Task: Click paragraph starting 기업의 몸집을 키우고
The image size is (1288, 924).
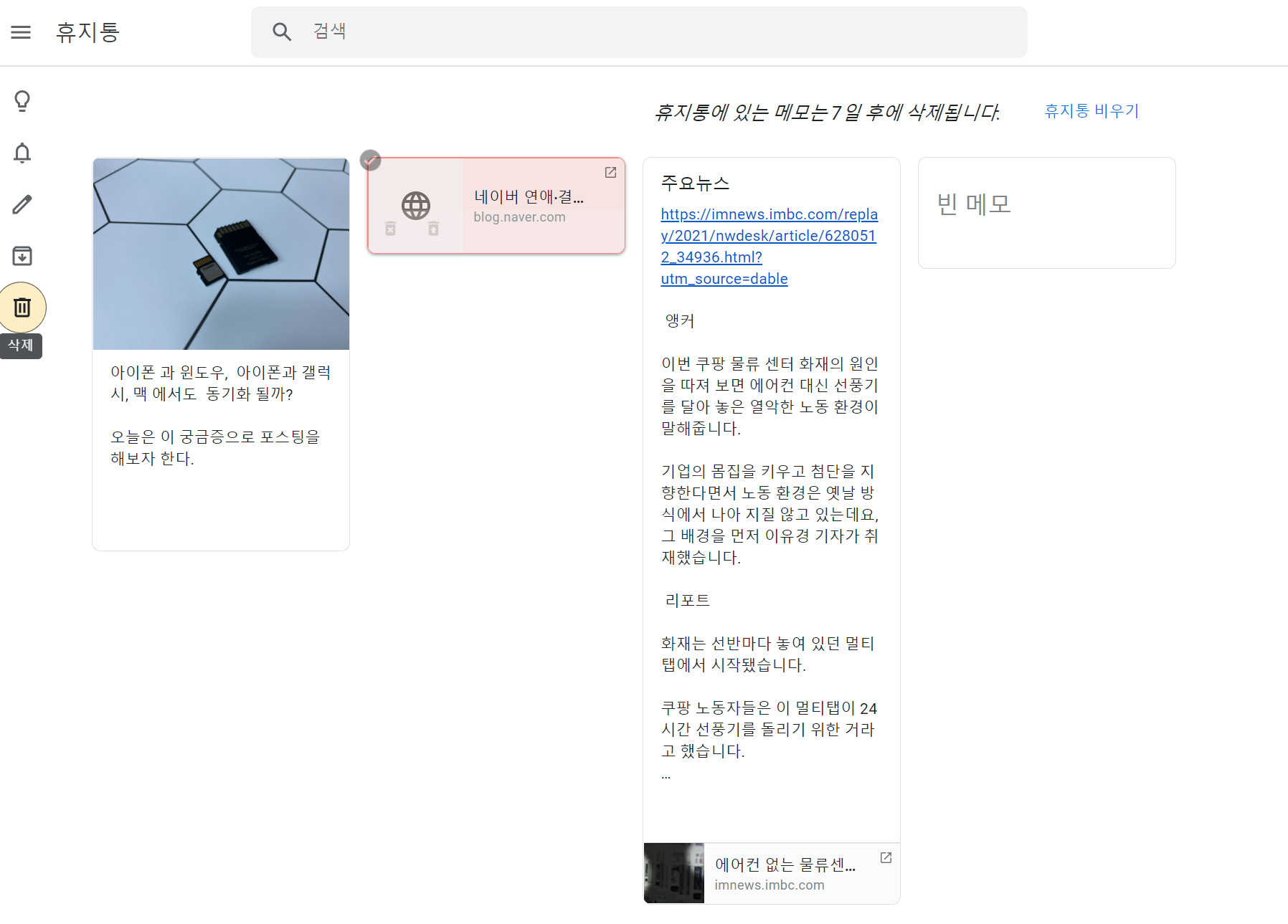Action: pyautogui.click(x=770, y=514)
